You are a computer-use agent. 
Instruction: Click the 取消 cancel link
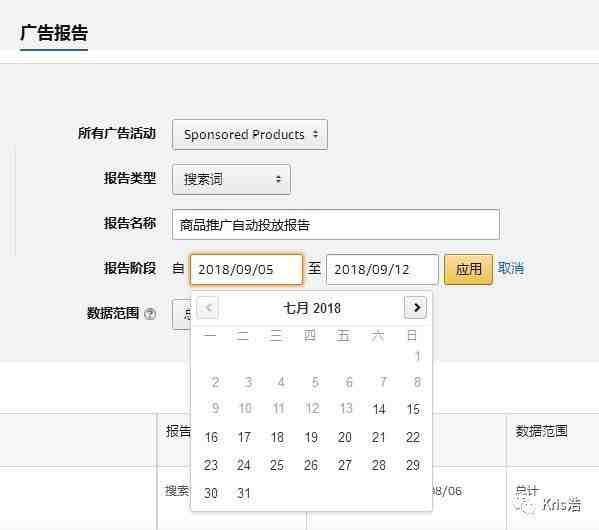511,268
